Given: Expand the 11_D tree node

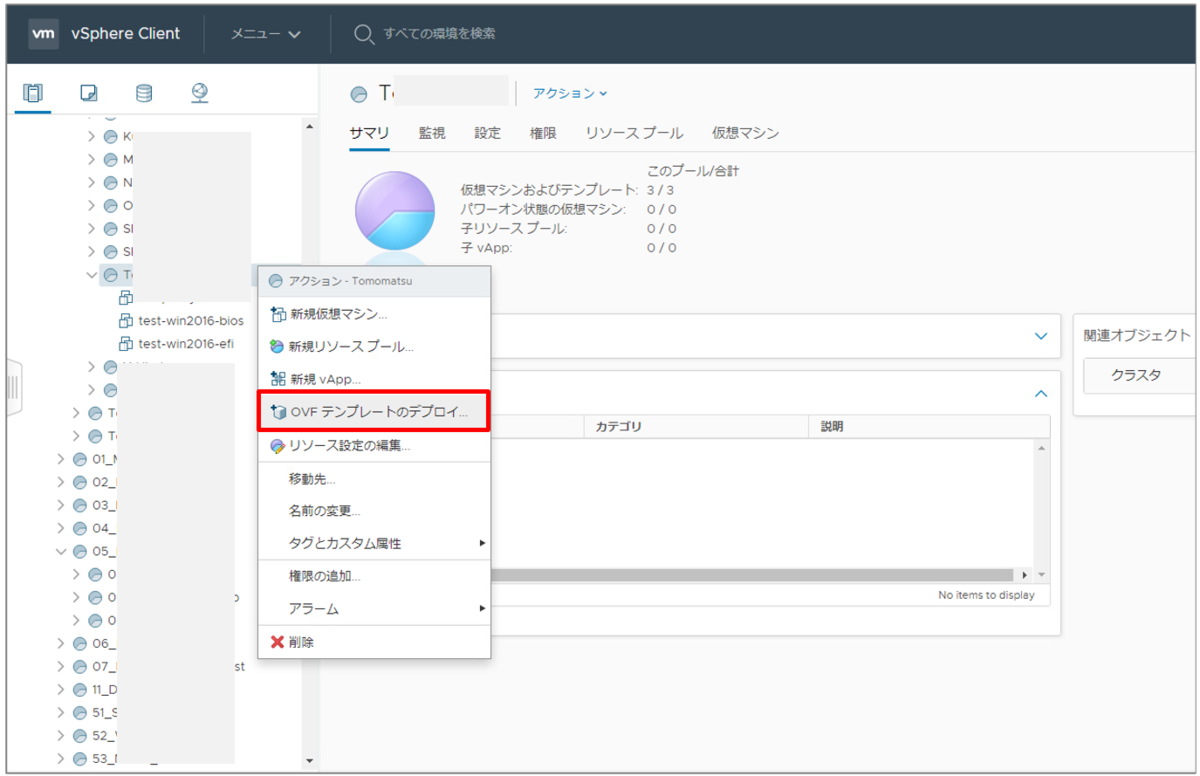Looking at the screenshot, I should click(x=62, y=690).
